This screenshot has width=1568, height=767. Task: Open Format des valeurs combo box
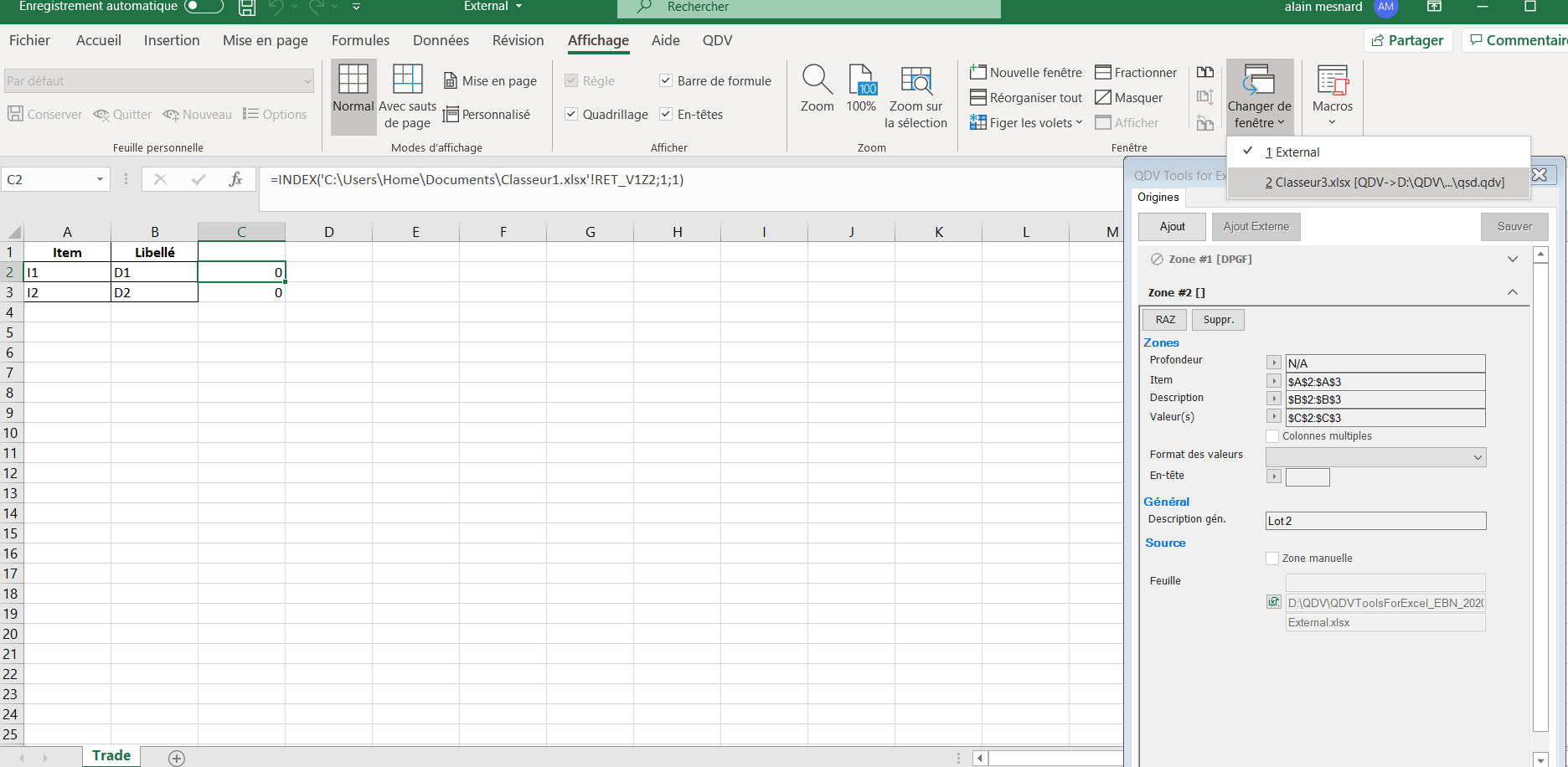coord(1375,456)
